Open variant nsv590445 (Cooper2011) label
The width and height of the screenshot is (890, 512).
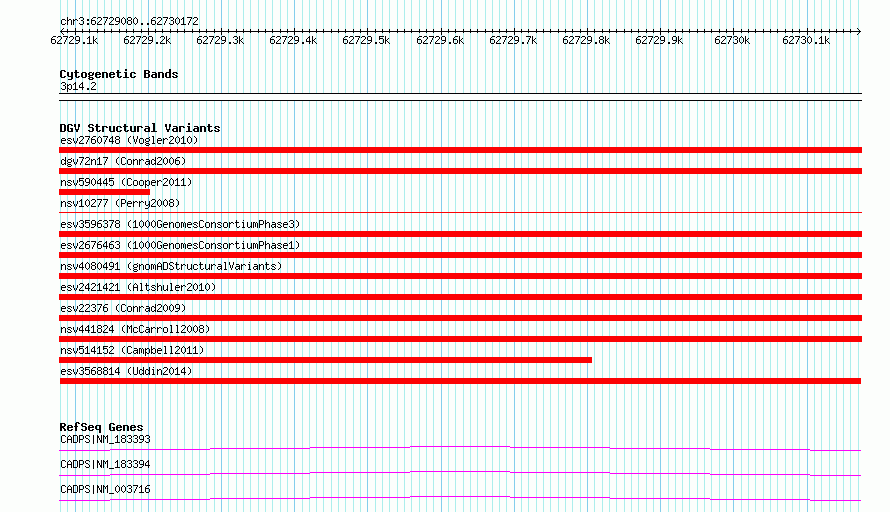[126, 182]
